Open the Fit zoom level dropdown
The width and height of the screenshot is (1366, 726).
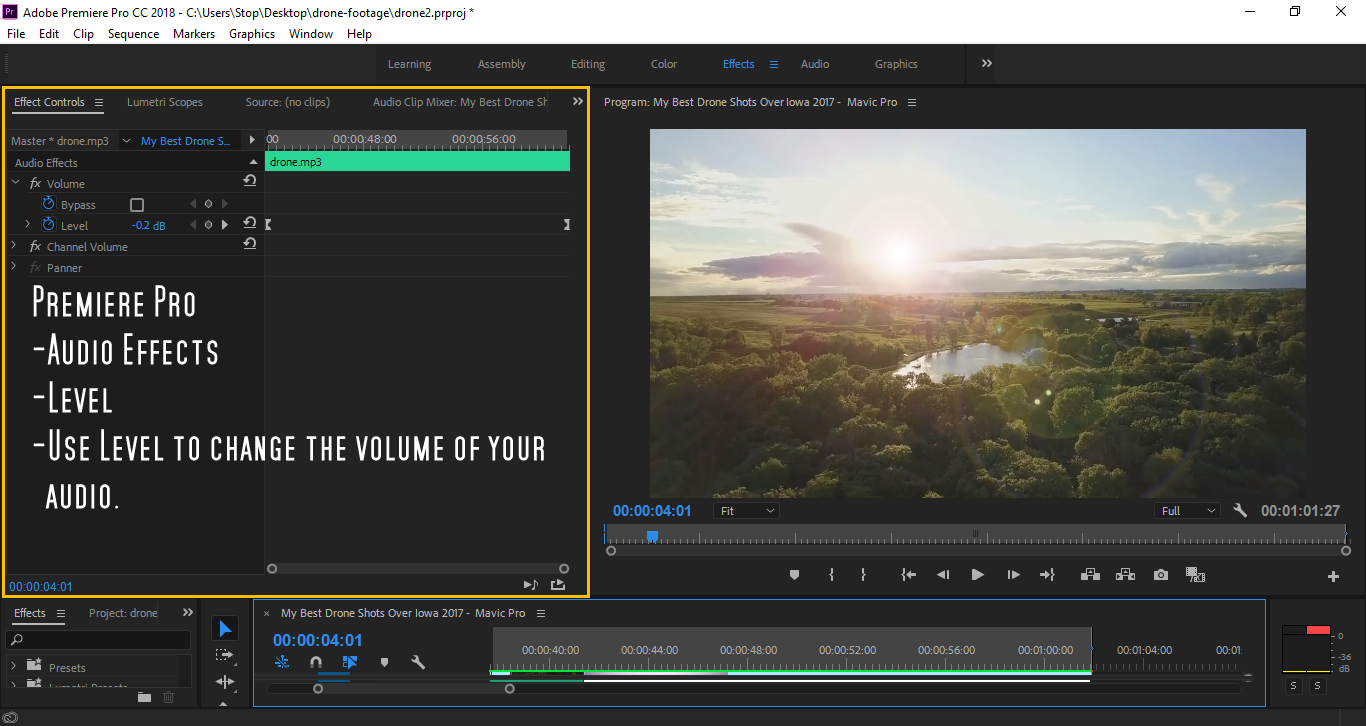(745, 510)
